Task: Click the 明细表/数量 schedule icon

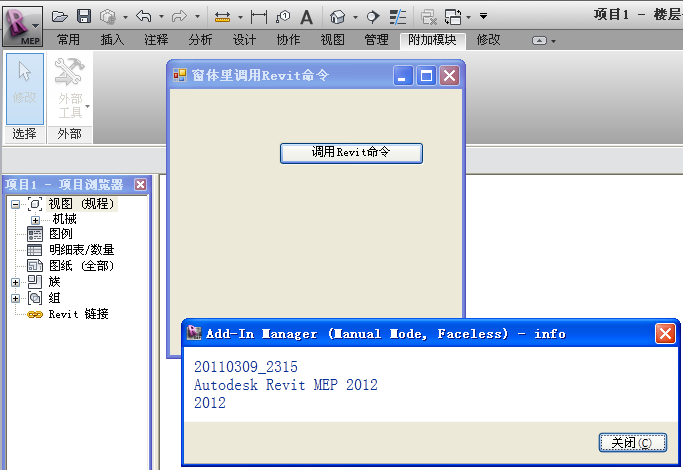Action: [35, 250]
